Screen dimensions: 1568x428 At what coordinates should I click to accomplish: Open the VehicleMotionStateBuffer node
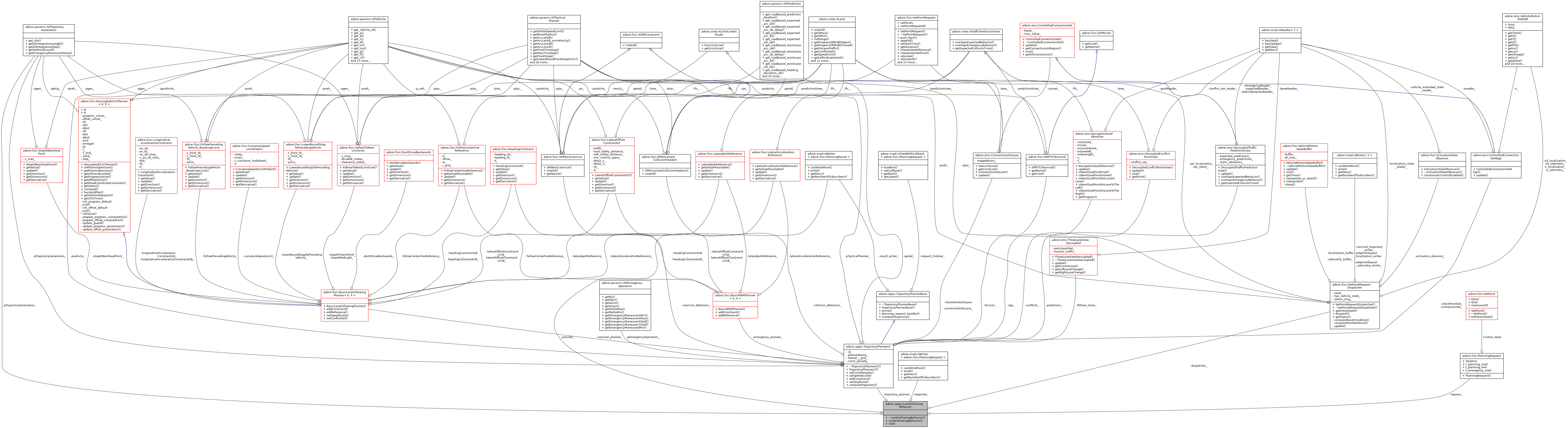[x=1304, y=166]
